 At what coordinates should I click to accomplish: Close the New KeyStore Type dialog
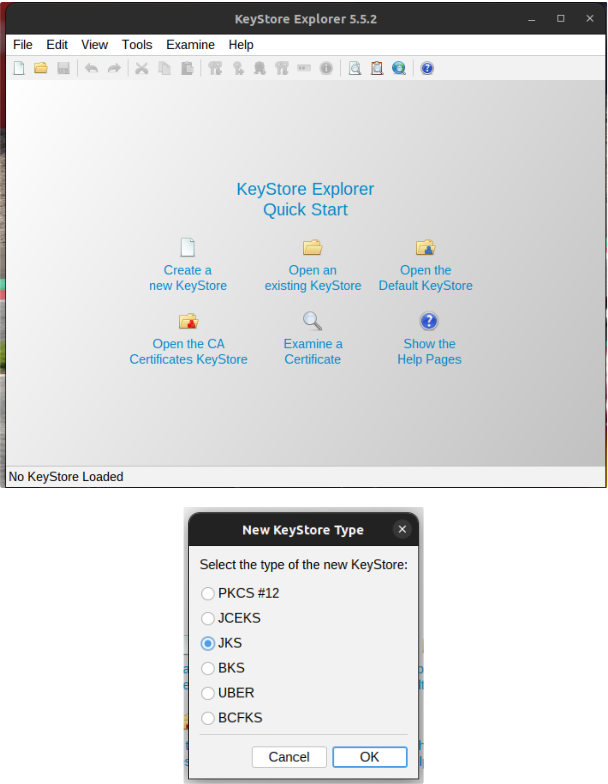[x=402, y=529]
